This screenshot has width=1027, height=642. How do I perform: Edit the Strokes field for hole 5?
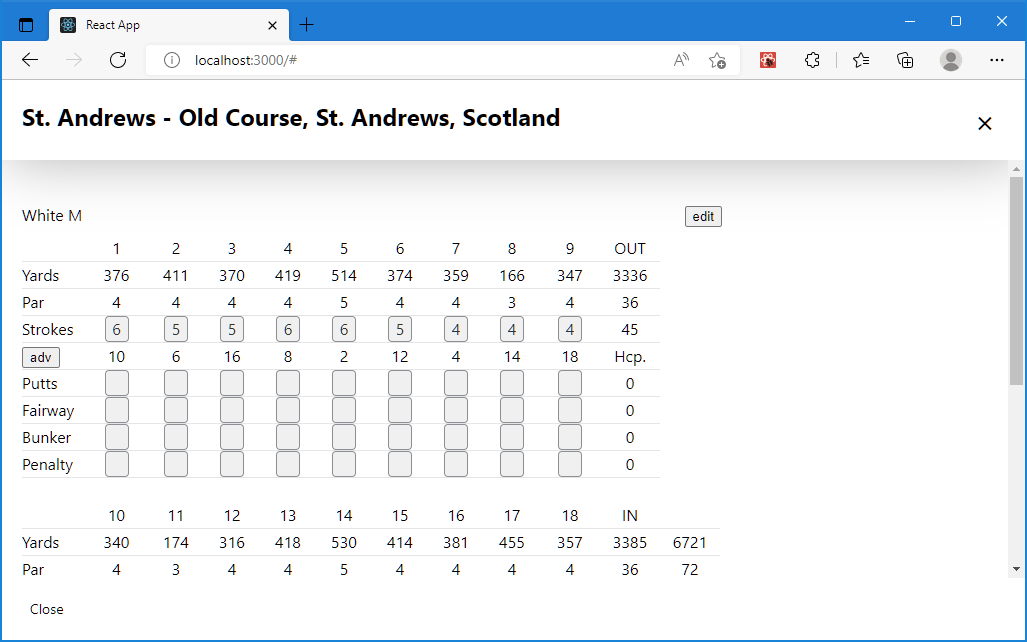pos(344,330)
